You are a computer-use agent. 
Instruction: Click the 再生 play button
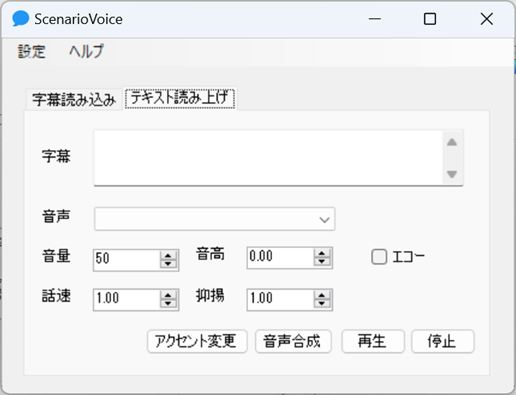coord(373,341)
